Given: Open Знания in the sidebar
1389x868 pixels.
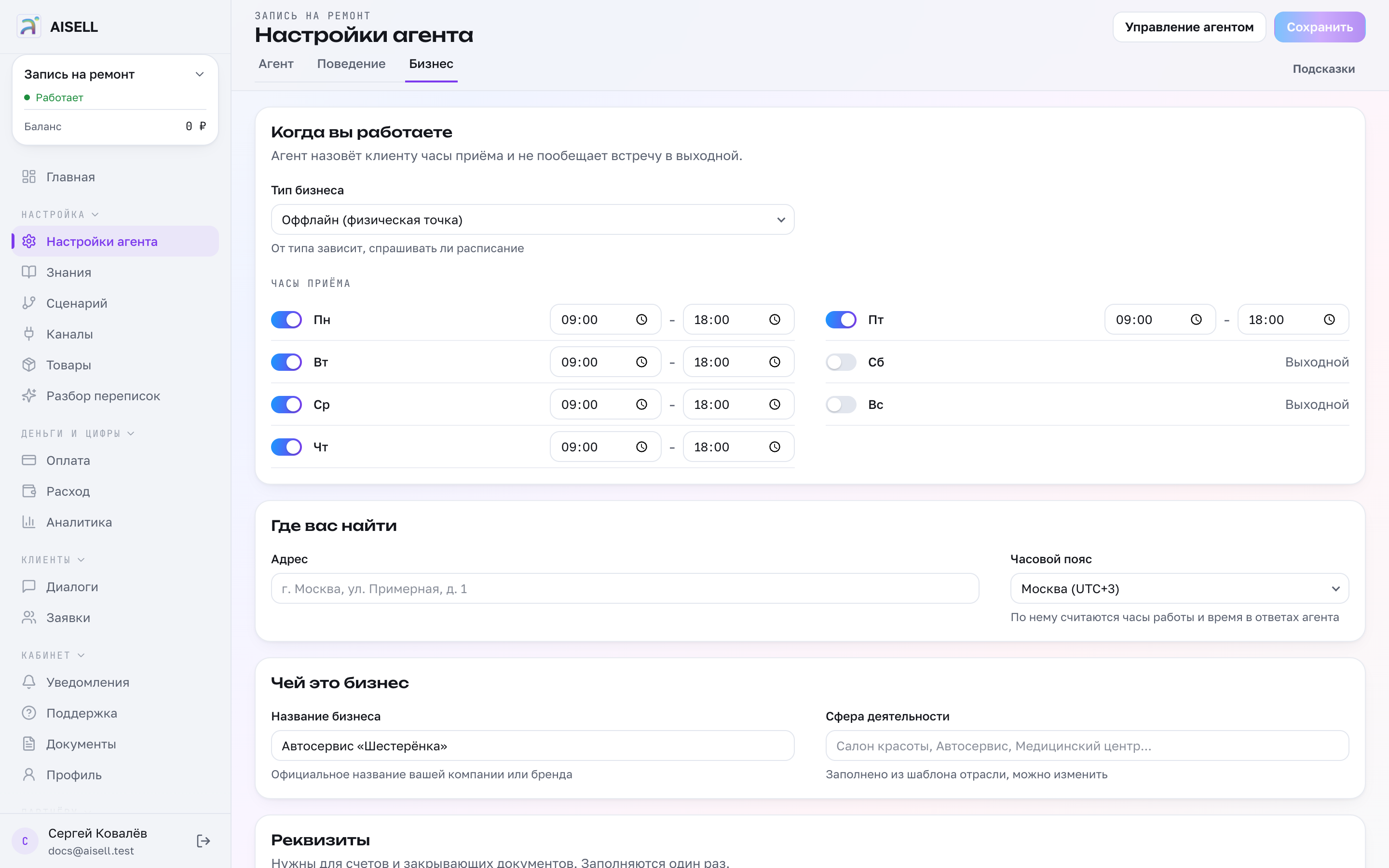Looking at the screenshot, I should (x=115, y=272).
